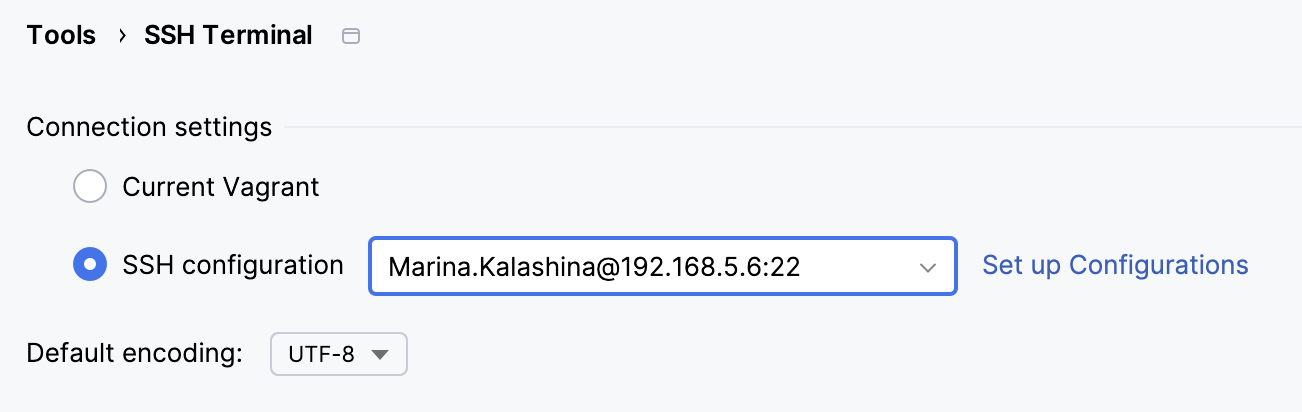
Task: Click the project-level icon beside SSH Terminal
Action: (351, 37)
